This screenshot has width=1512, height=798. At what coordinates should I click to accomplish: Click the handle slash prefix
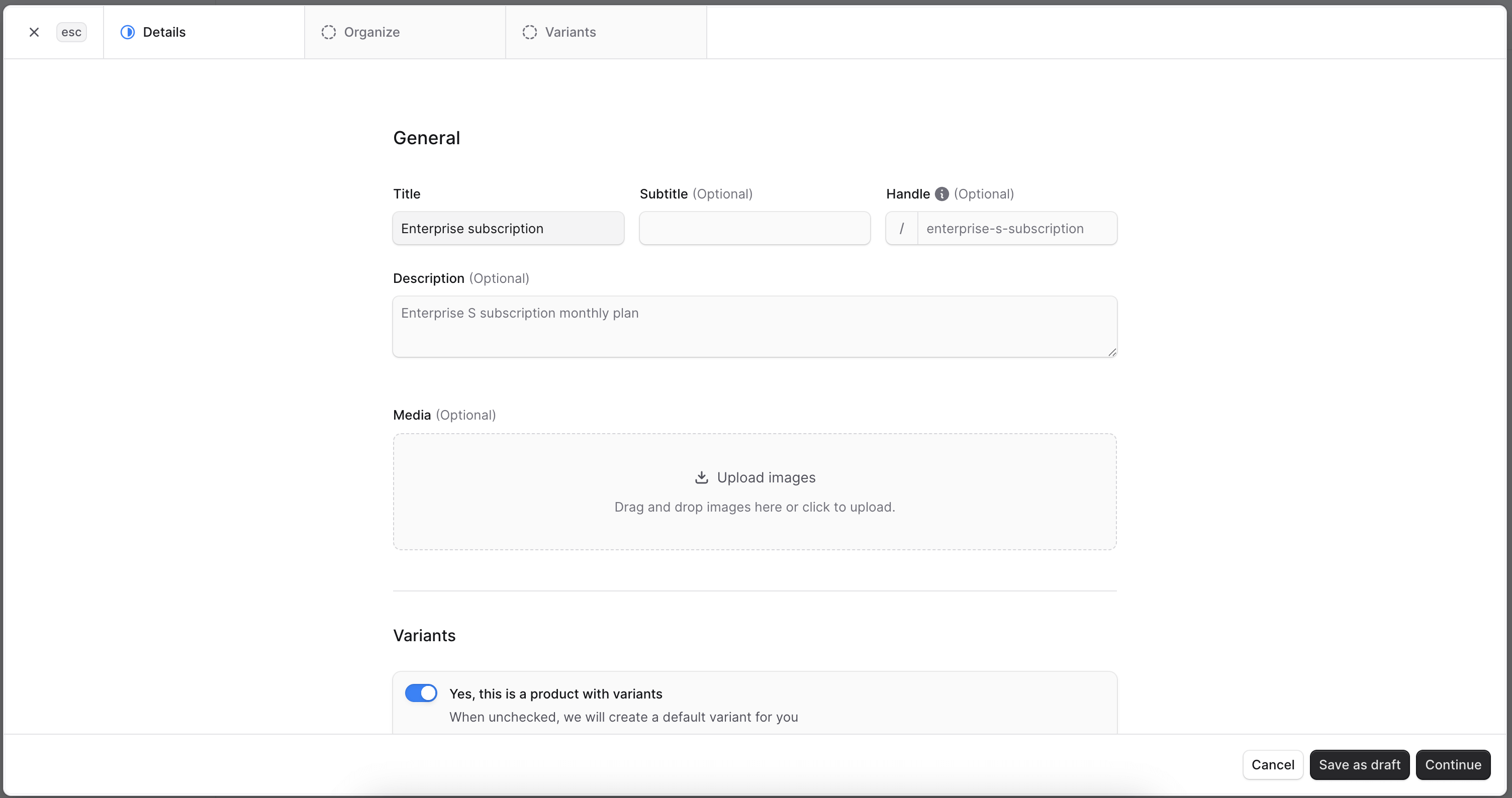coord(902,229)
